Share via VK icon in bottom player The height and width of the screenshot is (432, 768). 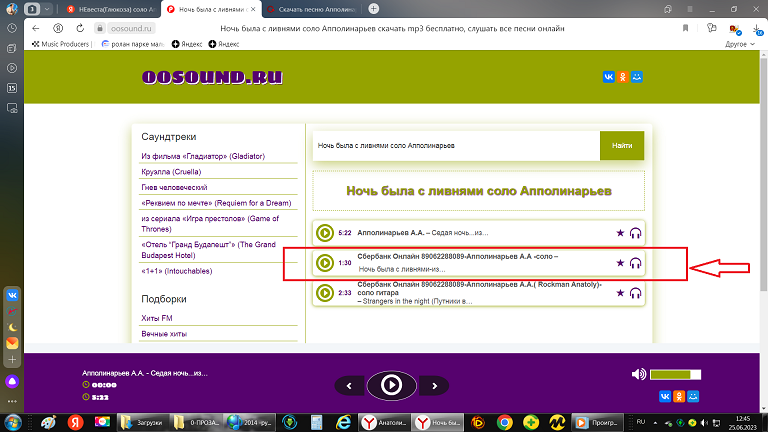pos(665,396)
